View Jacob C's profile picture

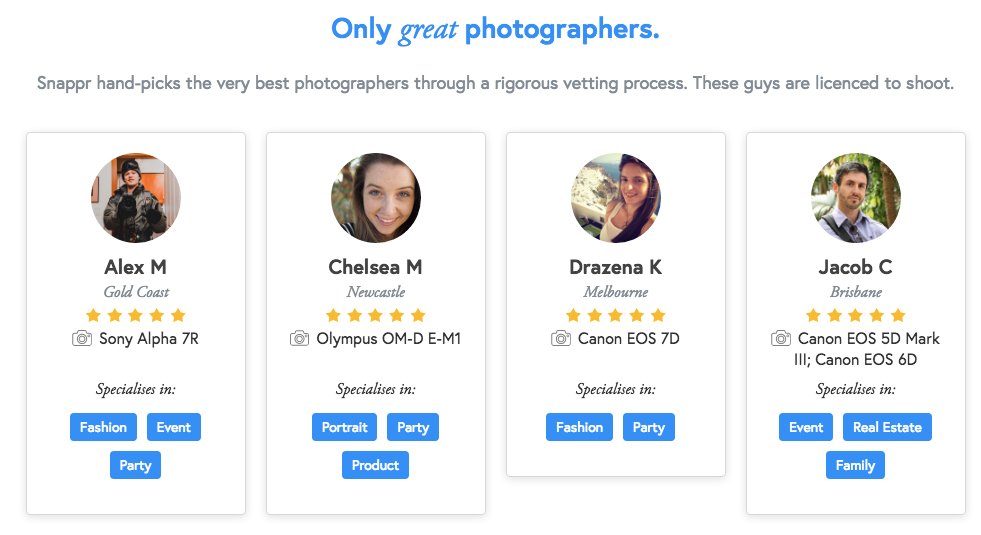point(856,198)
